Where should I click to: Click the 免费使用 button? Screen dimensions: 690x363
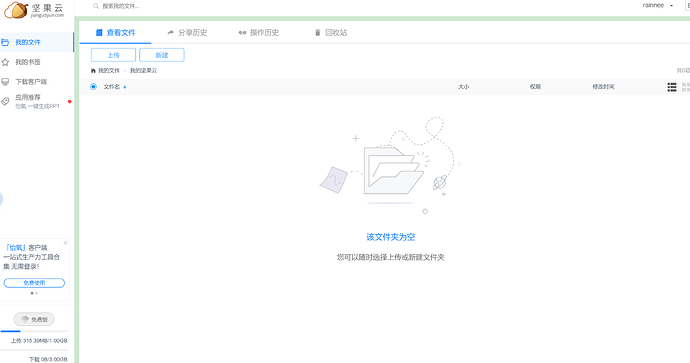[34, 283]
